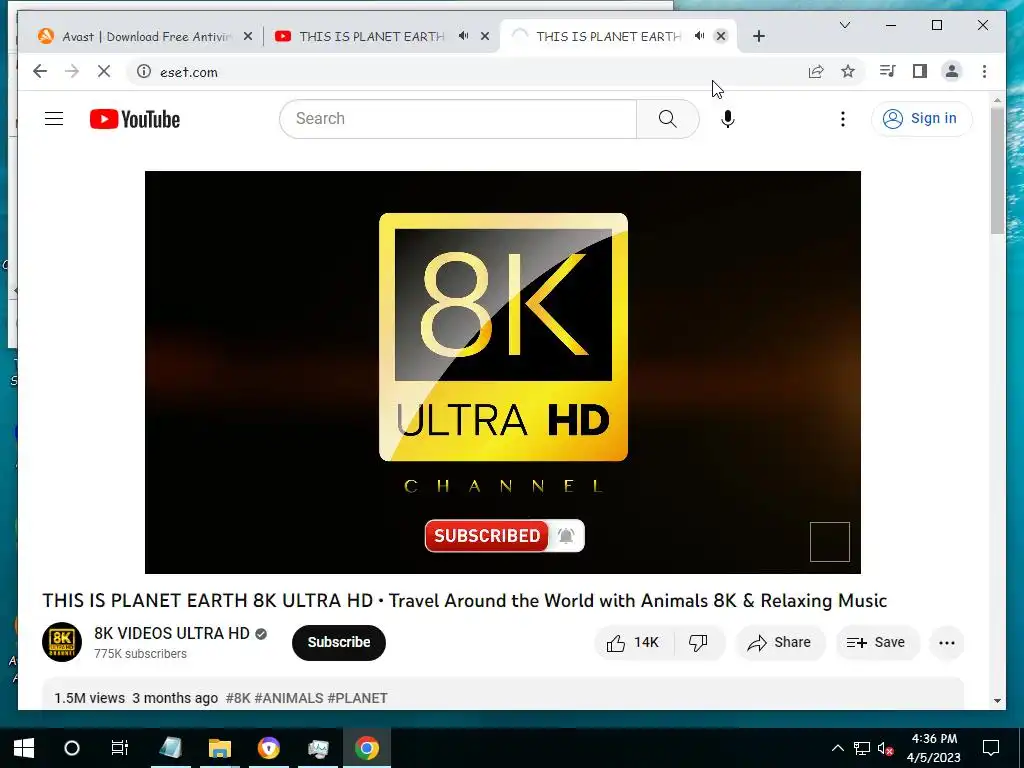Click the #PLANET hashtag
Screen dimensions: 1024x768
tap(358, 698)
